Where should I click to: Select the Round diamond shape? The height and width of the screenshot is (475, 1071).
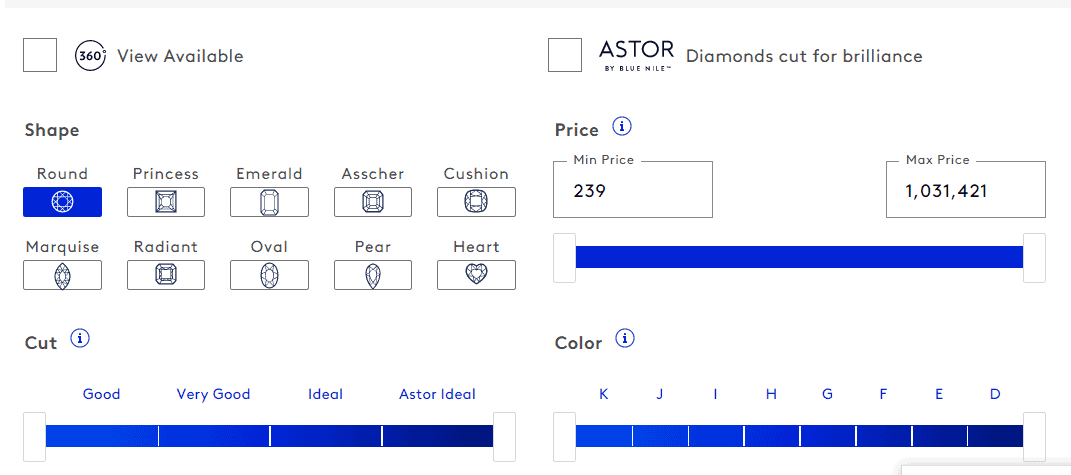pos(62,202)
